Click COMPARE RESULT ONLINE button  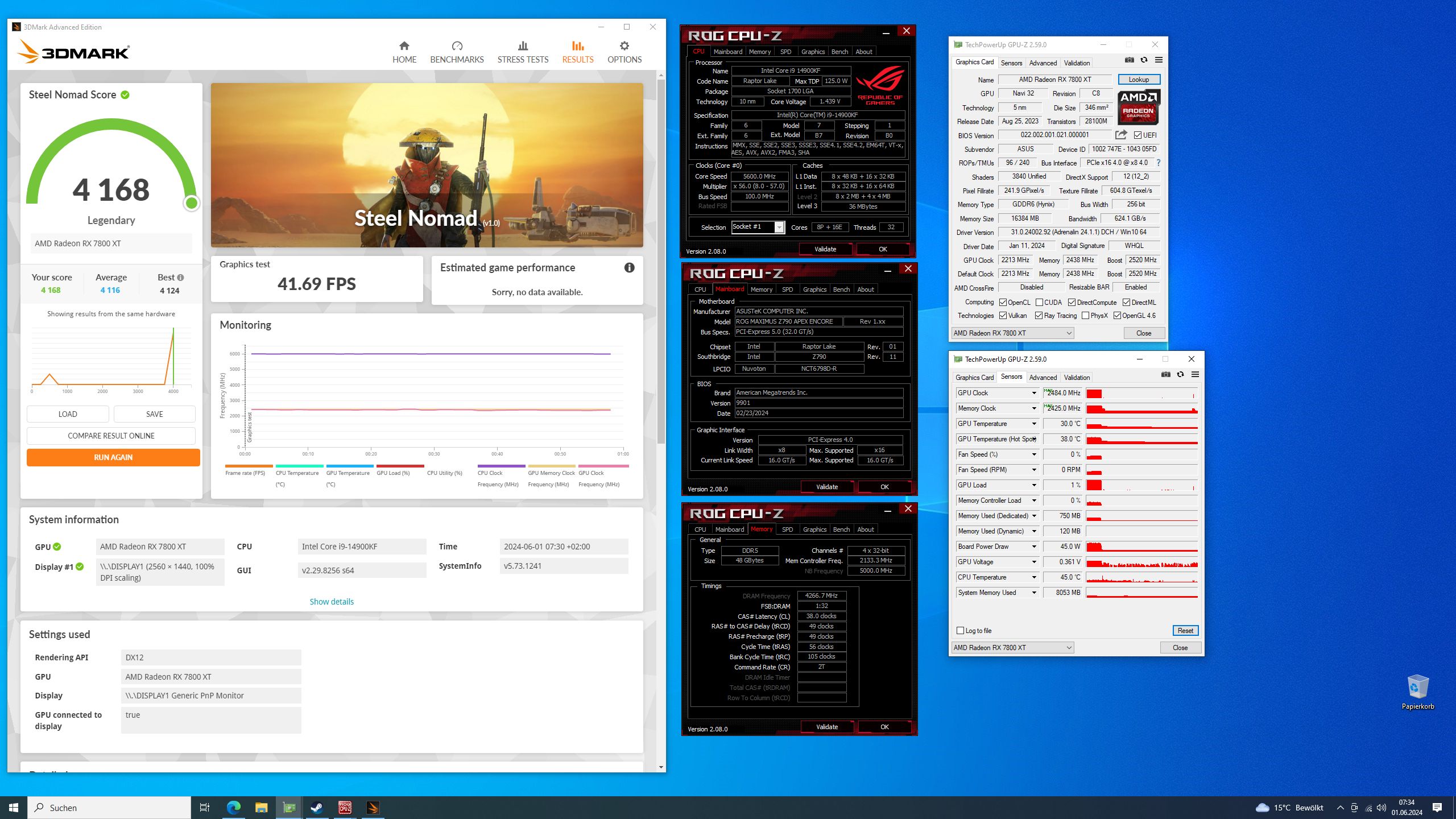[x=111, y=436]
